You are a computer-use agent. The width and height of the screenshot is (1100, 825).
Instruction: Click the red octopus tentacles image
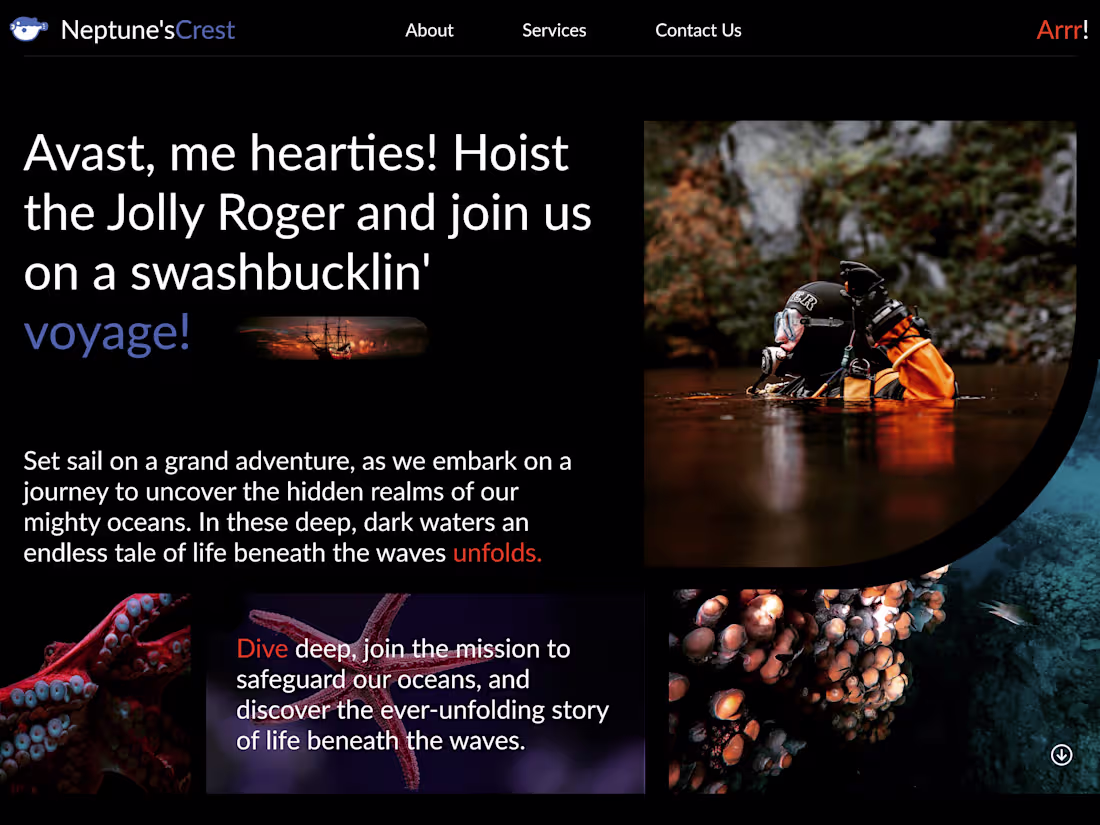pos(95,693)
